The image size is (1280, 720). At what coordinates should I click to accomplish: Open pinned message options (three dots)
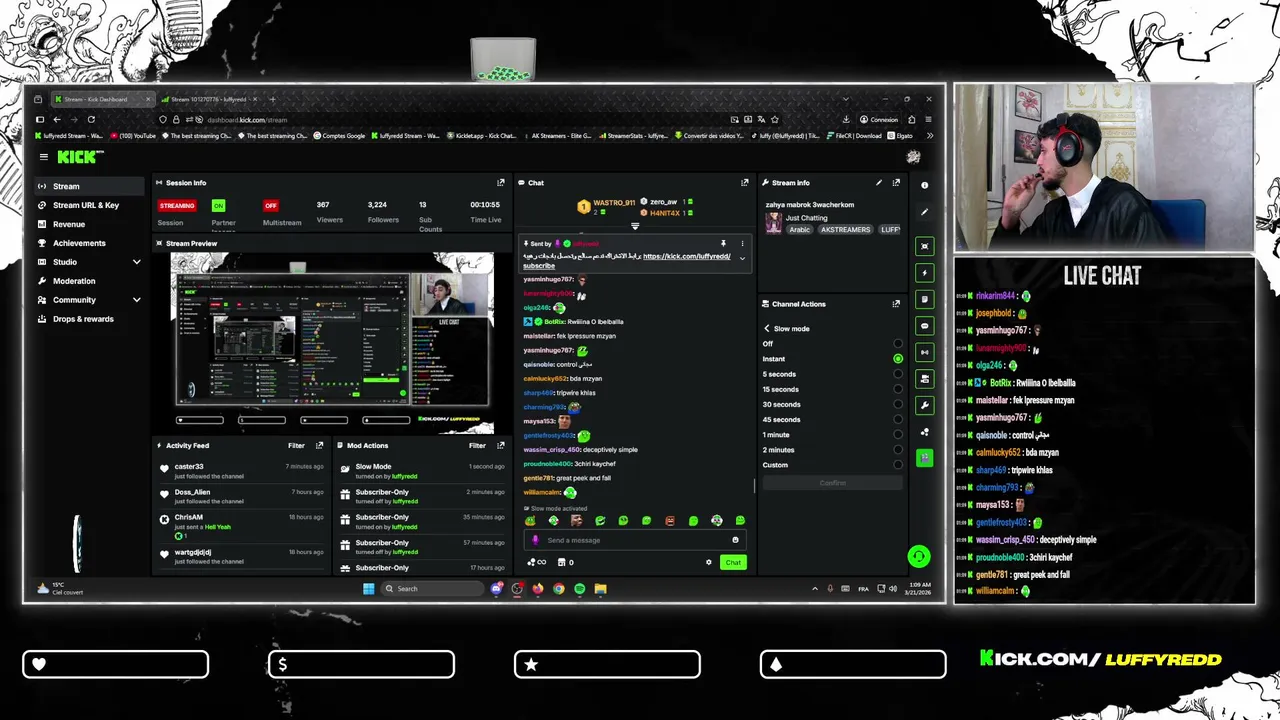[x=742, y=244]
